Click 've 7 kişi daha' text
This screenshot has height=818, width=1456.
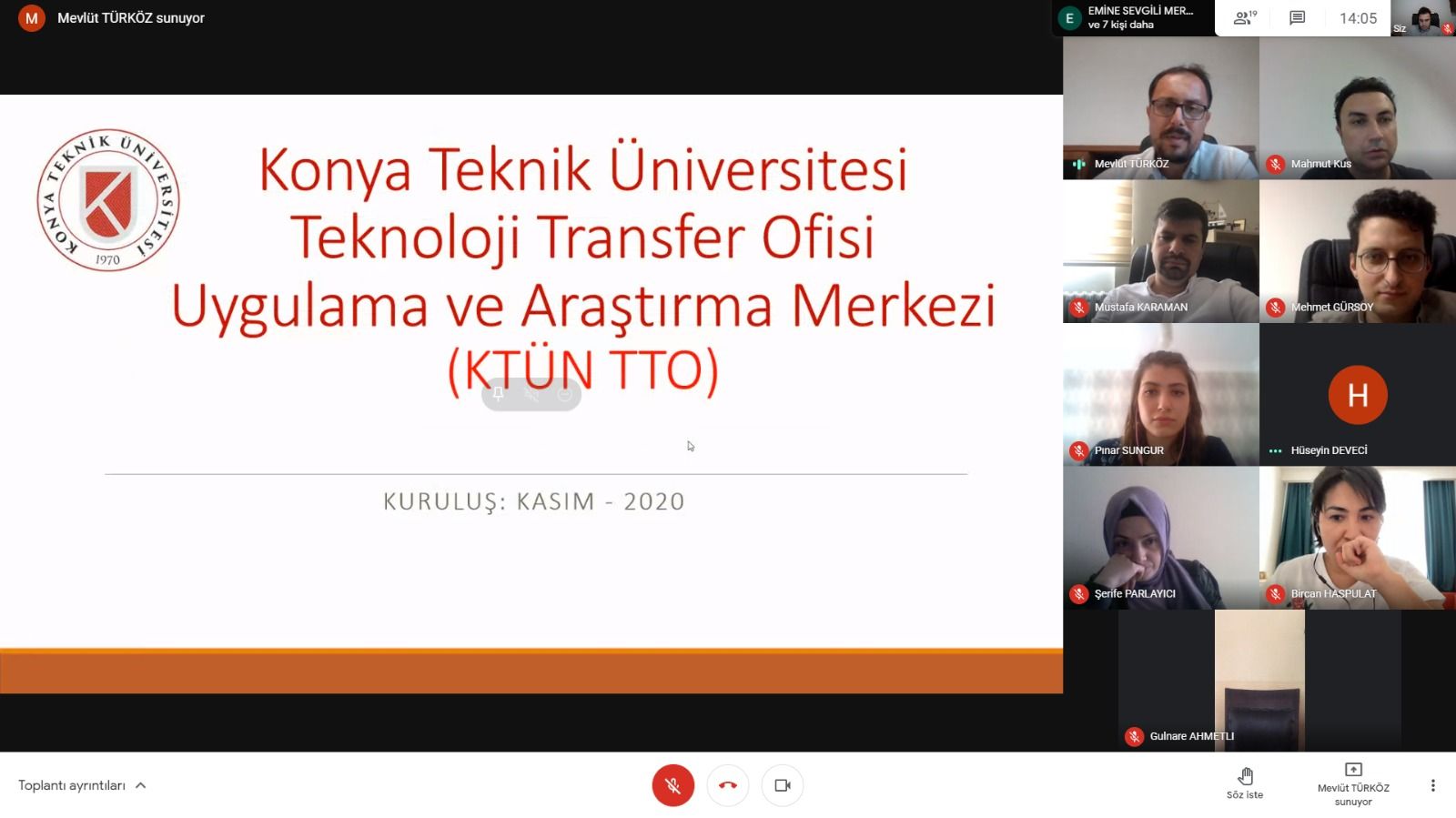tap(1121, 25)
